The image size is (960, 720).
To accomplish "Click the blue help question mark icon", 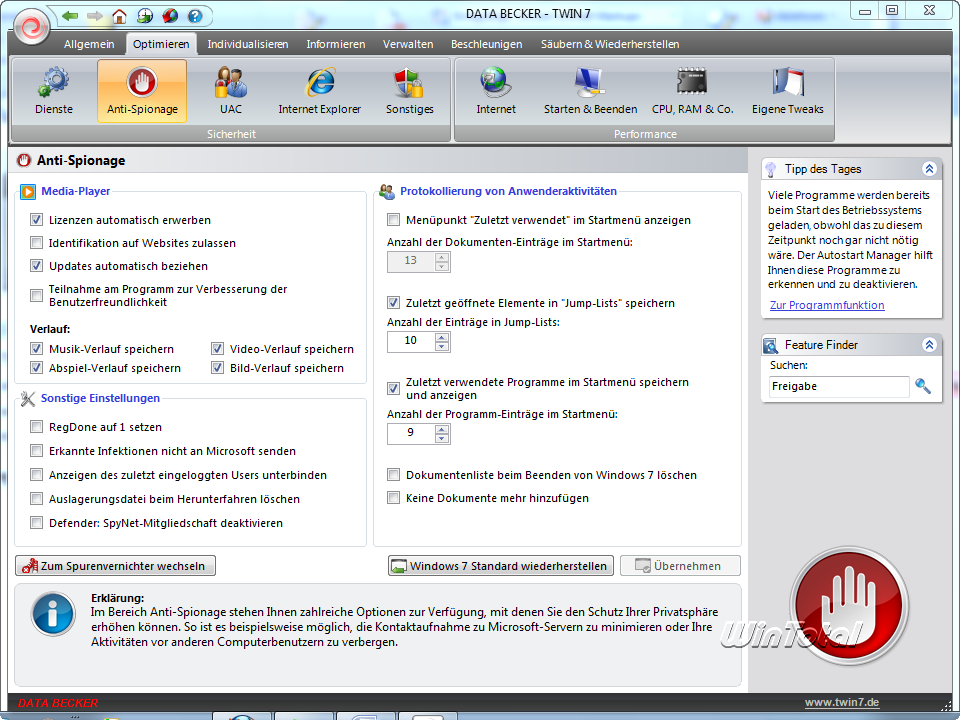I will click(x=195, y=16).
